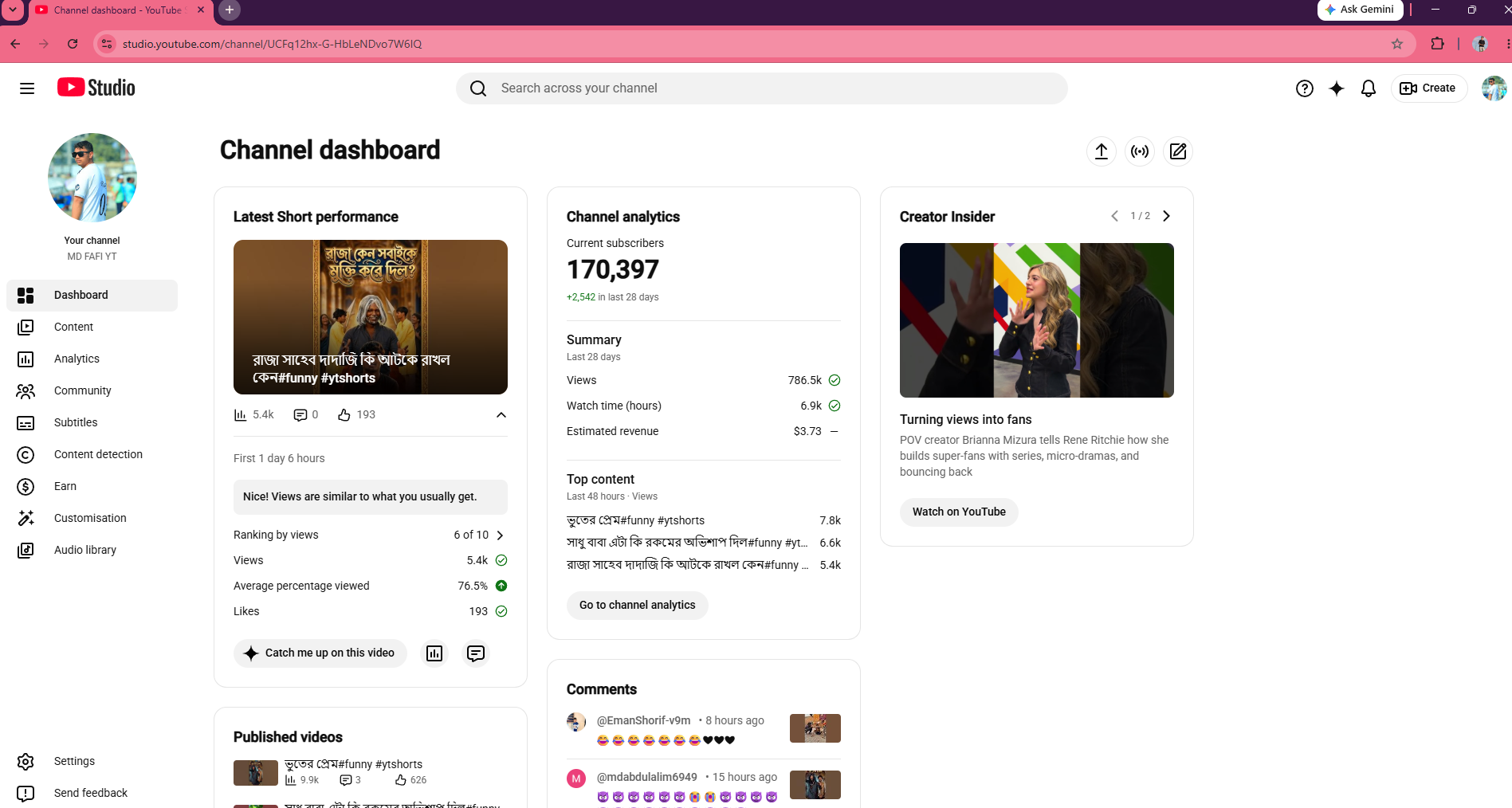Click the Settings gear icon
Screen dimensions: 1512x808
click(26, 762)
